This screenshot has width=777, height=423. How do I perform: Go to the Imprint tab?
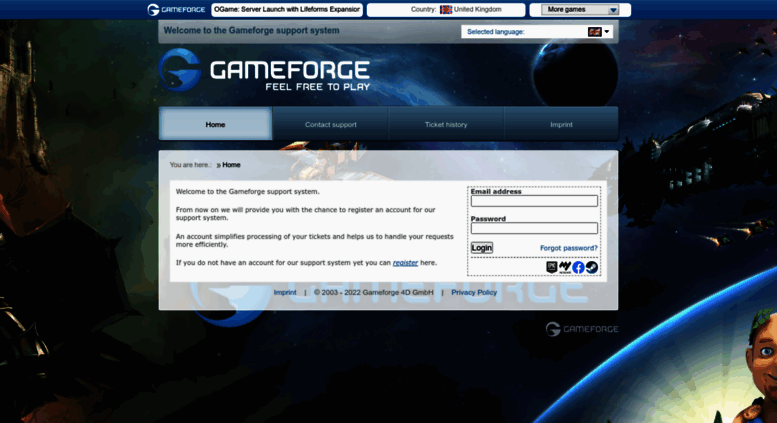click(561, 125)
